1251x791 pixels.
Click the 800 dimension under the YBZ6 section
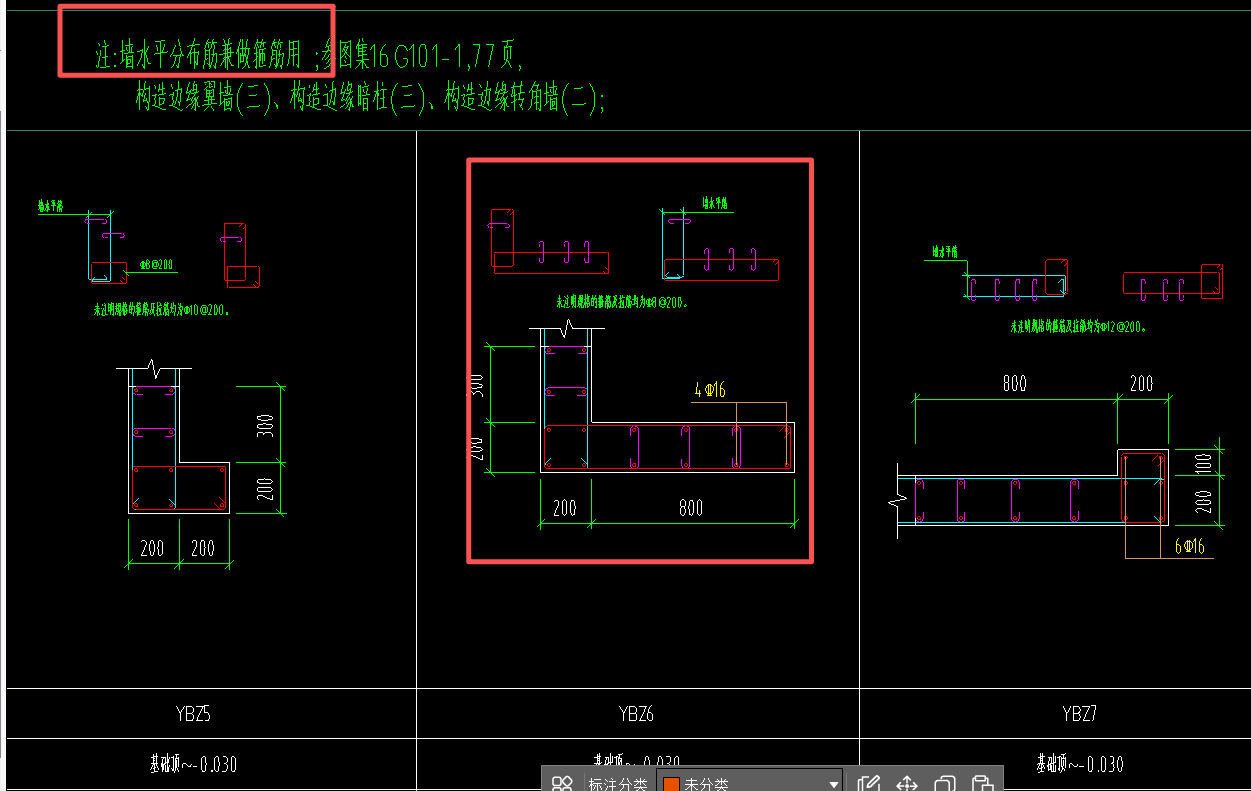tap(690, 508)
